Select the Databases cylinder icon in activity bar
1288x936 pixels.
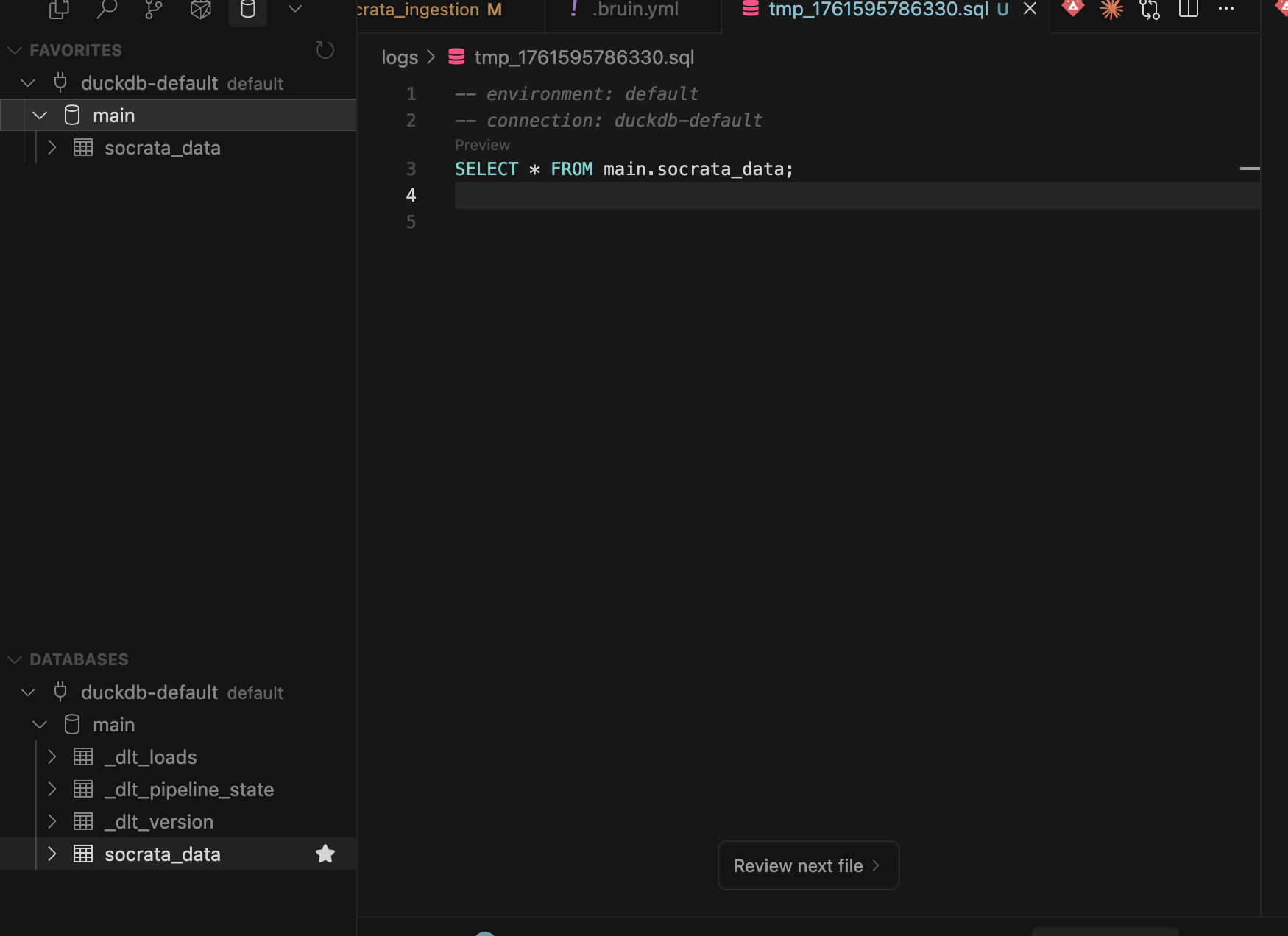coord(248,10)
